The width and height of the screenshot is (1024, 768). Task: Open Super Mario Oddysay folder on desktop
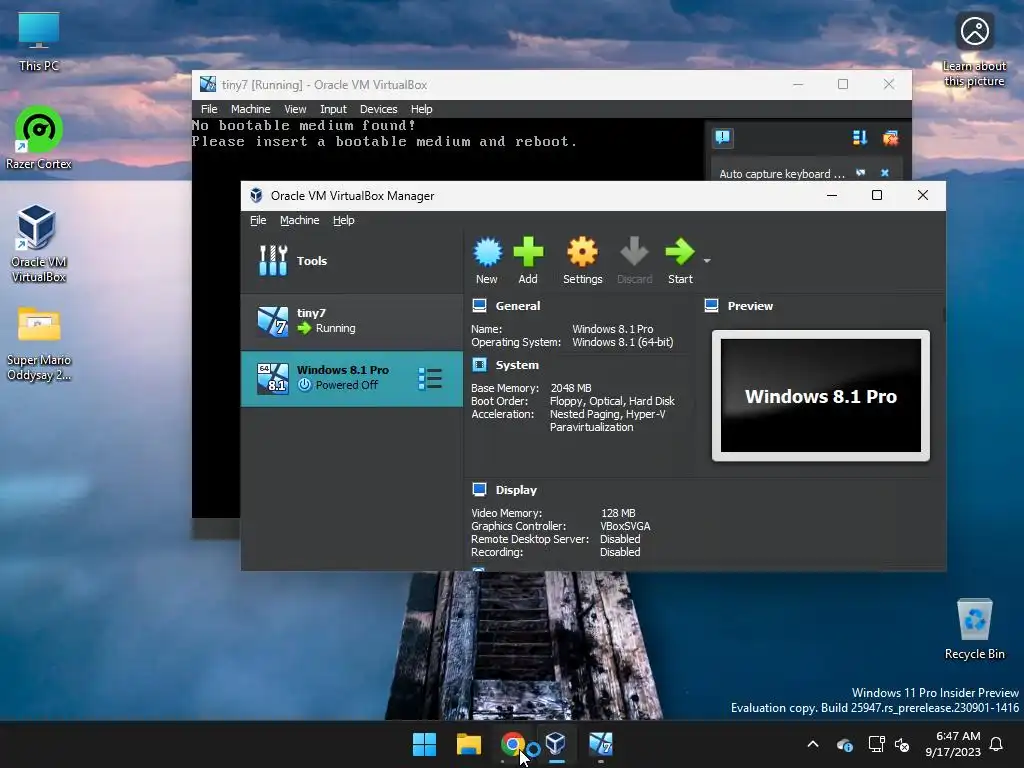click(39, 344)
